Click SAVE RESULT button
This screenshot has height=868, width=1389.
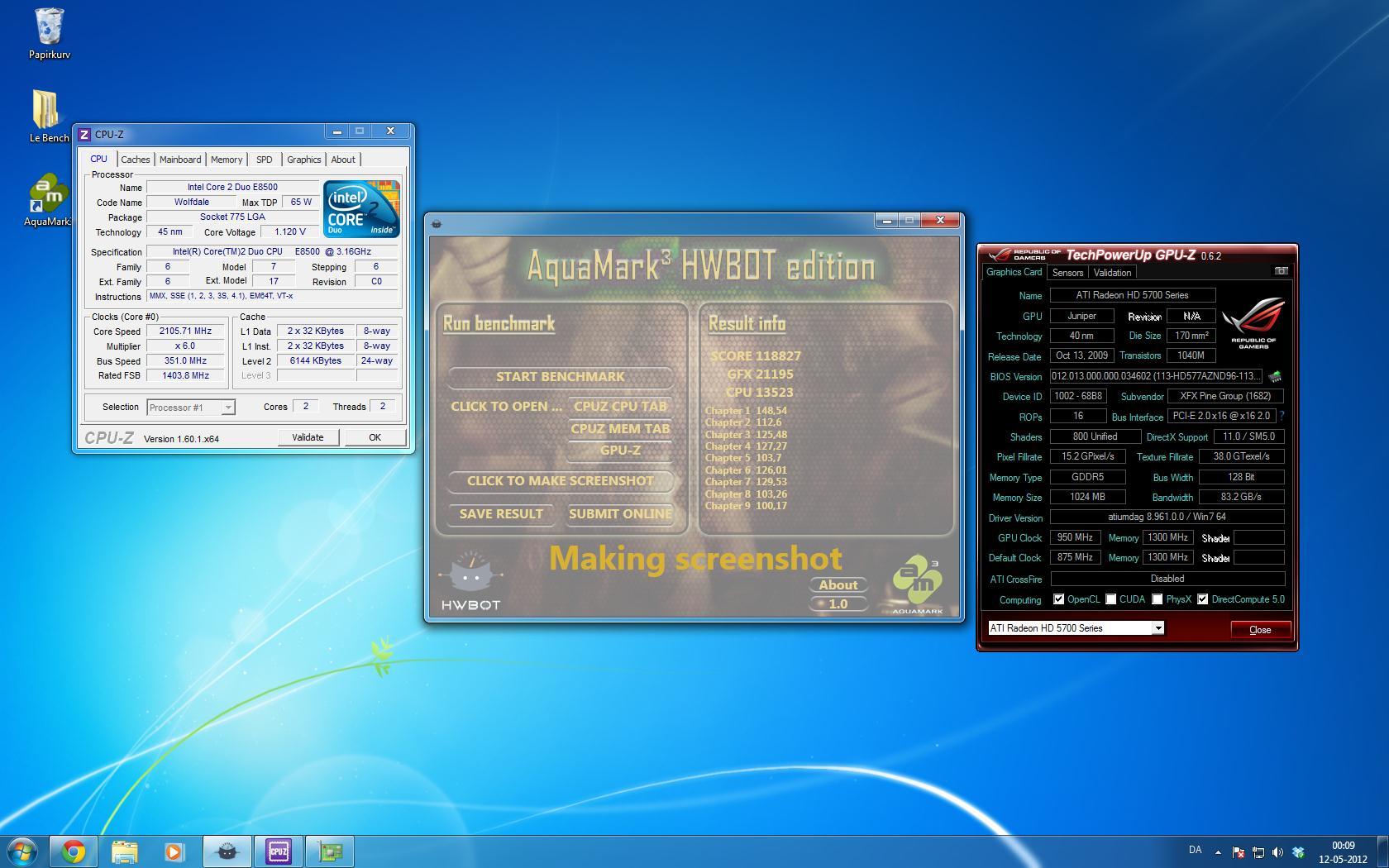(x=501, y=514)
